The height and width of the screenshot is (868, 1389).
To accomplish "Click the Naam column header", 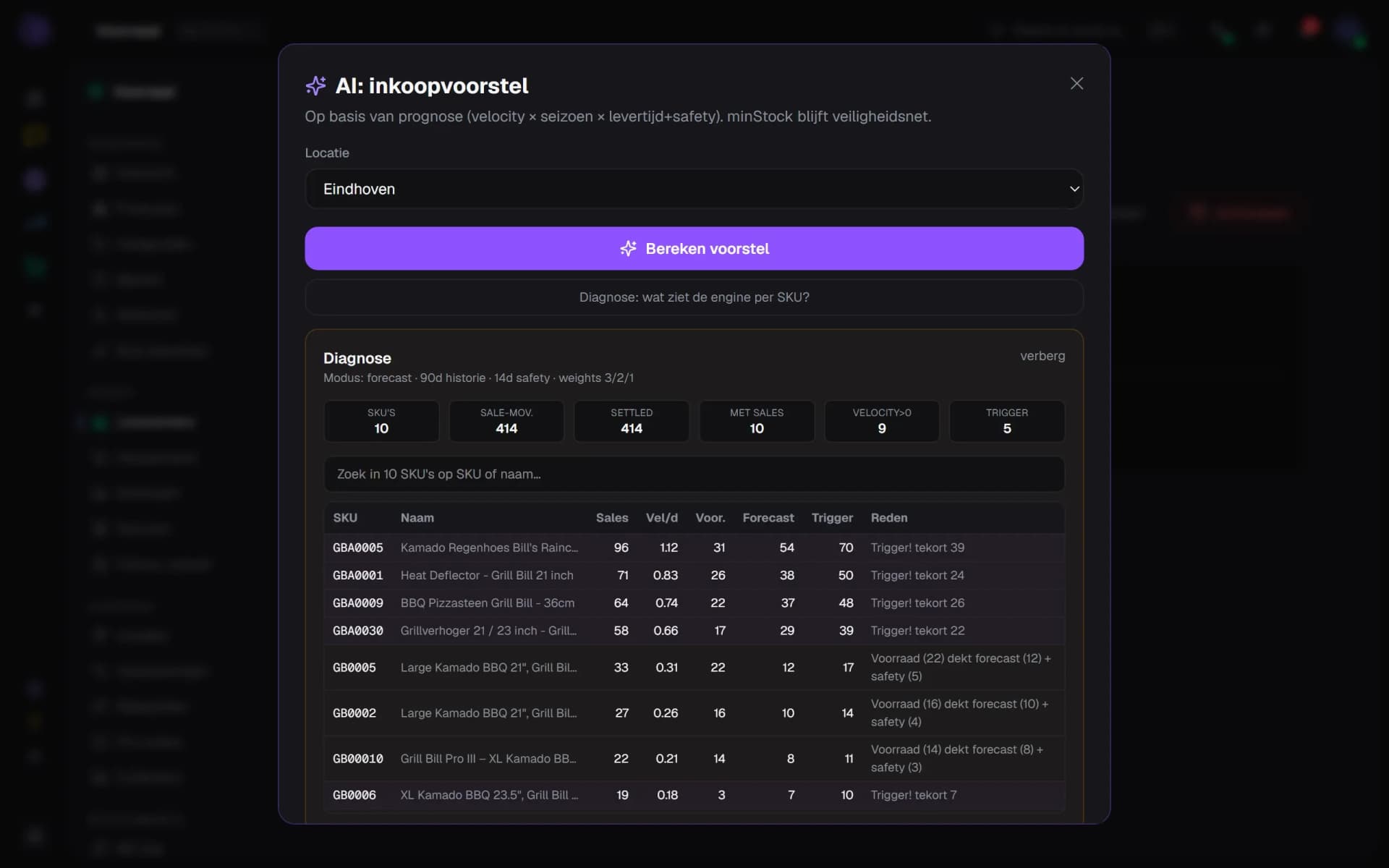I will (417, 518).
